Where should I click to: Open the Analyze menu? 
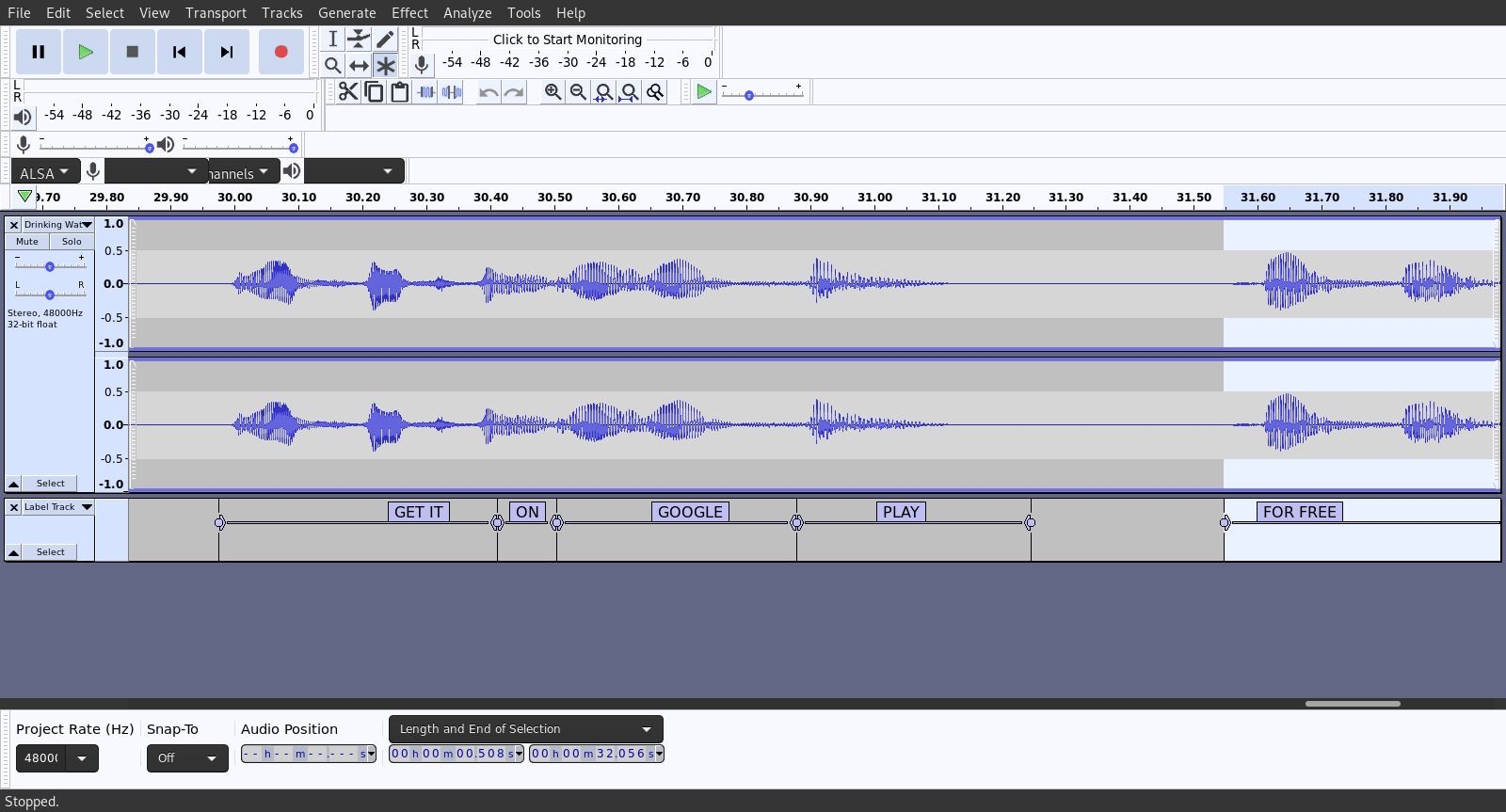[x=468, y=13]
